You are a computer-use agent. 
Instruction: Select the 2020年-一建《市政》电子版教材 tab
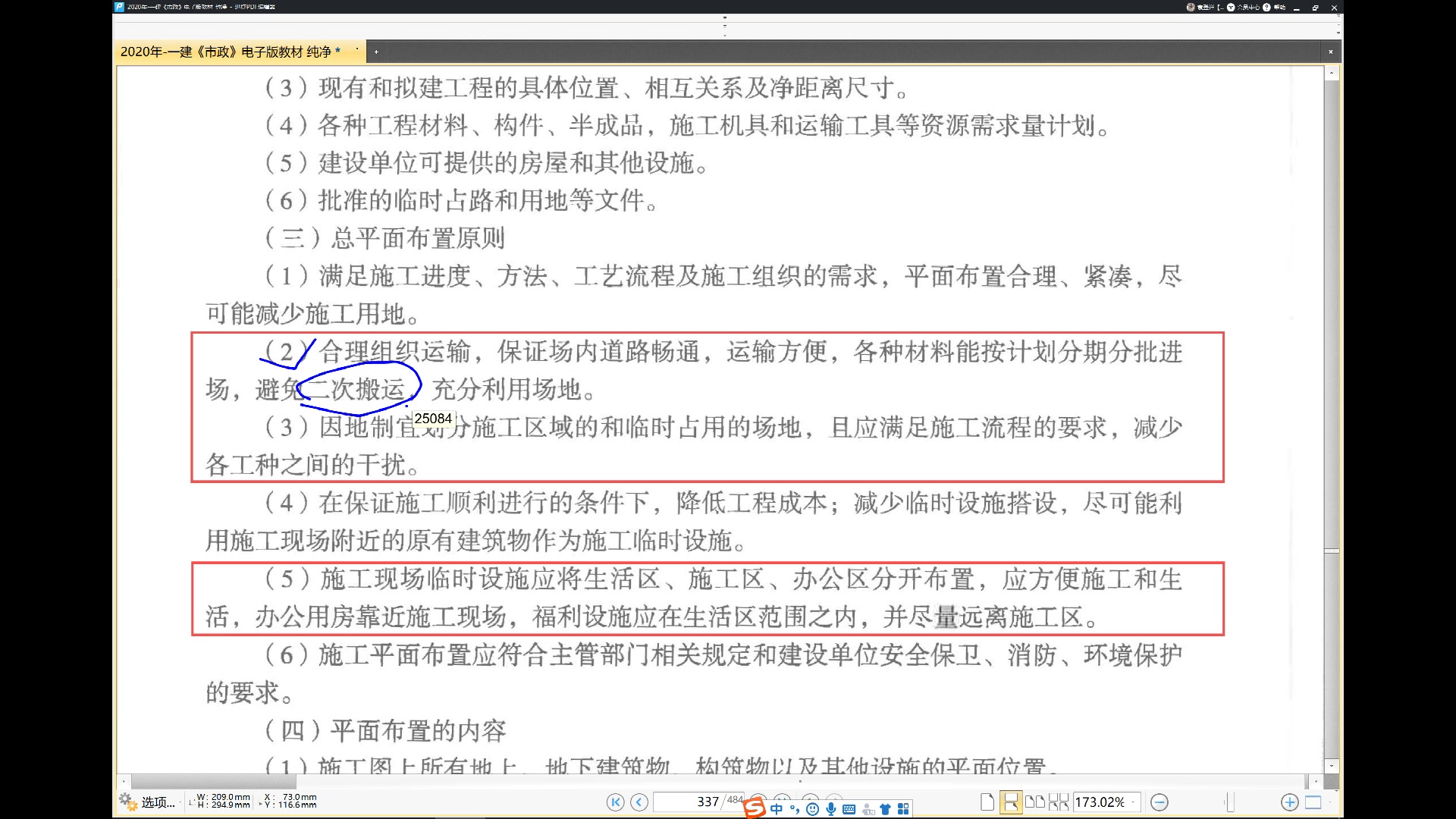(x=227, y=52)
